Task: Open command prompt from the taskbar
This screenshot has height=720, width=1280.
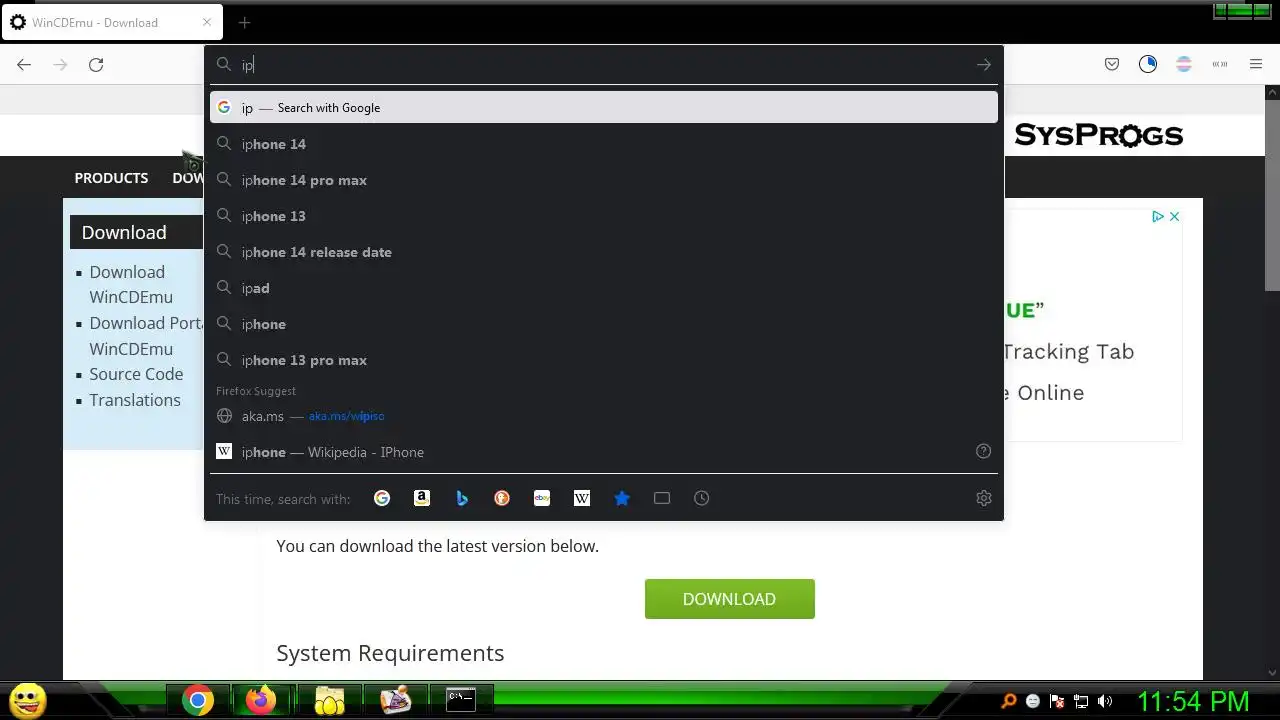Action: (x=461, y=699)
